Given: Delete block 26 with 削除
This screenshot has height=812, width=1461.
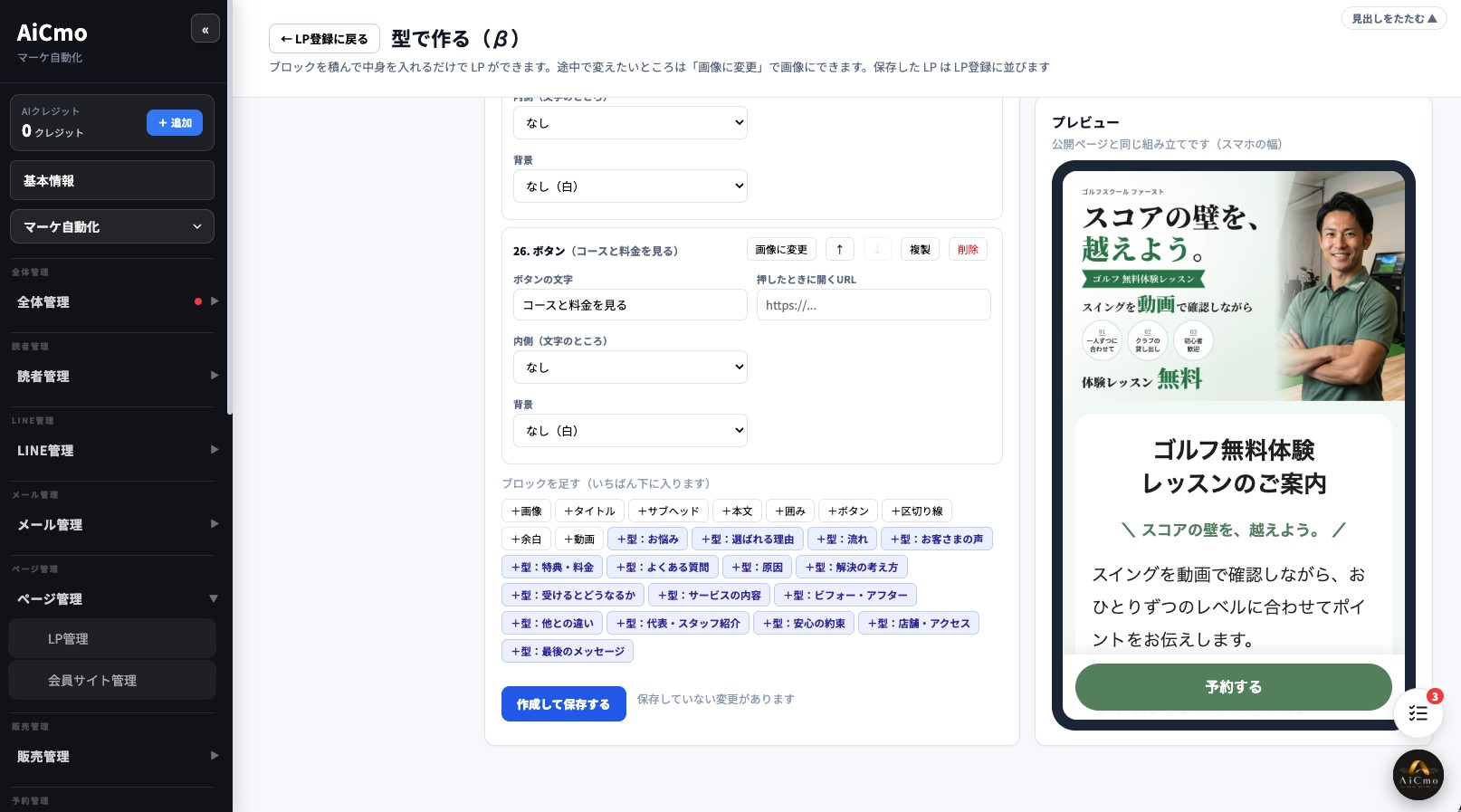Looking at the screenshot, I should [968, 250].
